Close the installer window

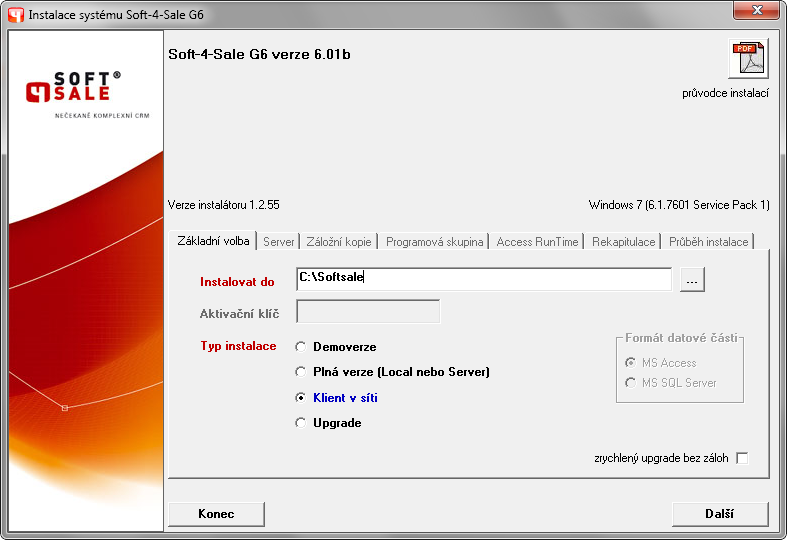coord(757,10)
